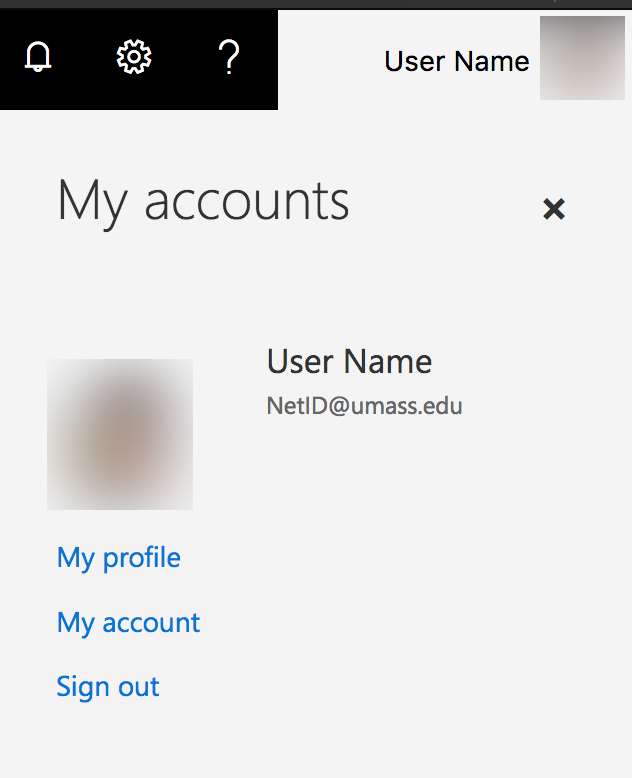Click the top bar profile picture

click(582, 58)
